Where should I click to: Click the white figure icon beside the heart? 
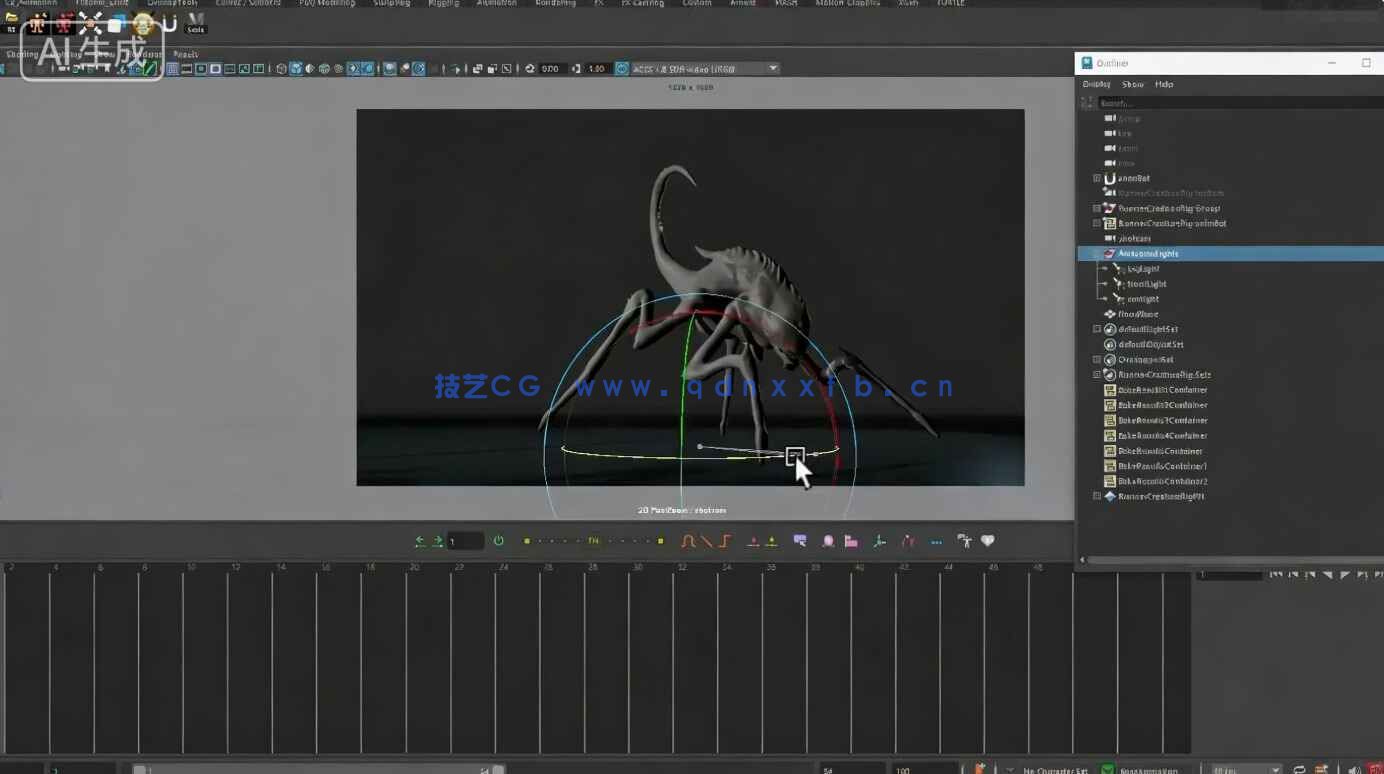tap(964, 541)
